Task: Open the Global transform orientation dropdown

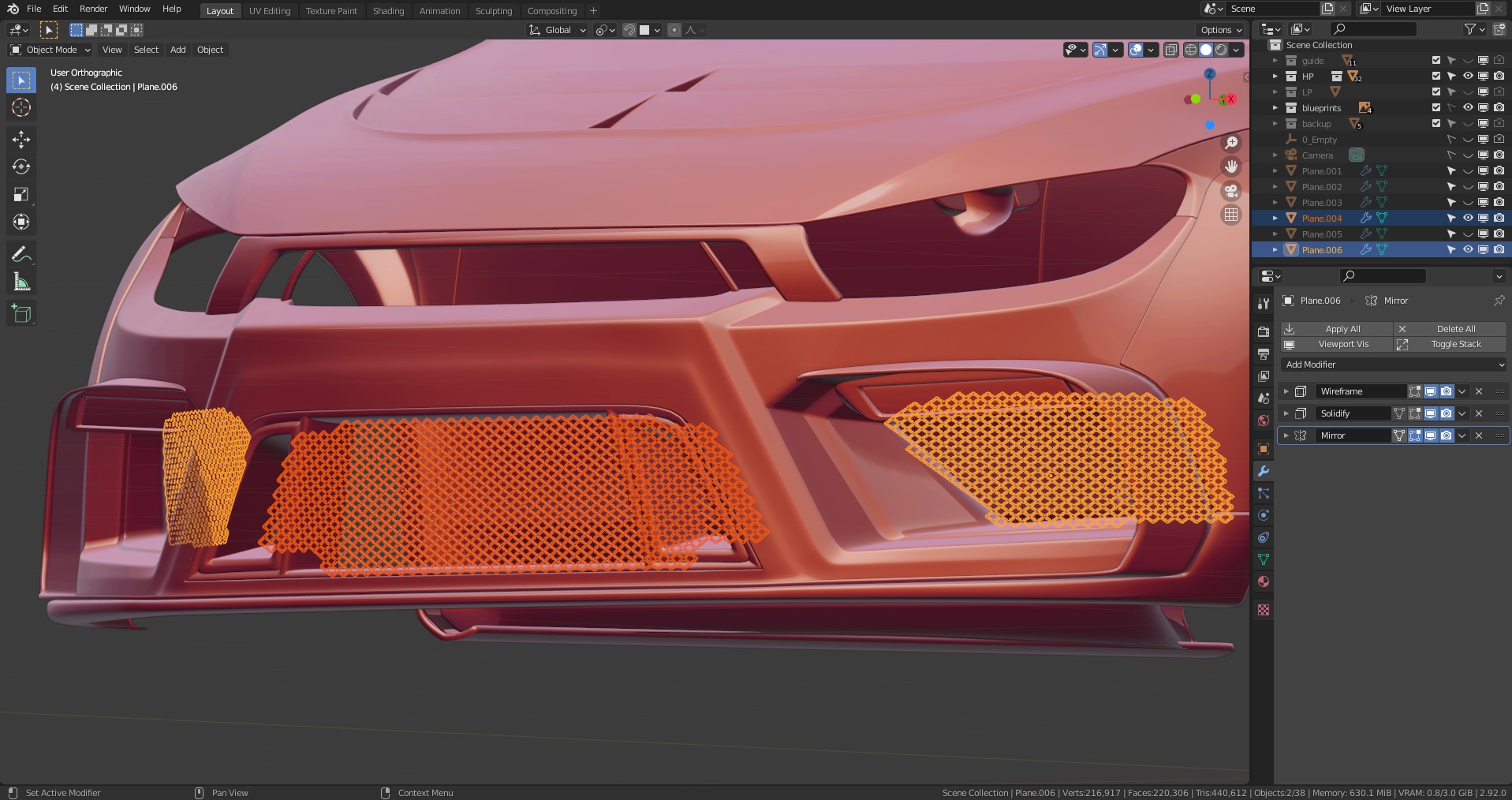Action: point(558,30)
